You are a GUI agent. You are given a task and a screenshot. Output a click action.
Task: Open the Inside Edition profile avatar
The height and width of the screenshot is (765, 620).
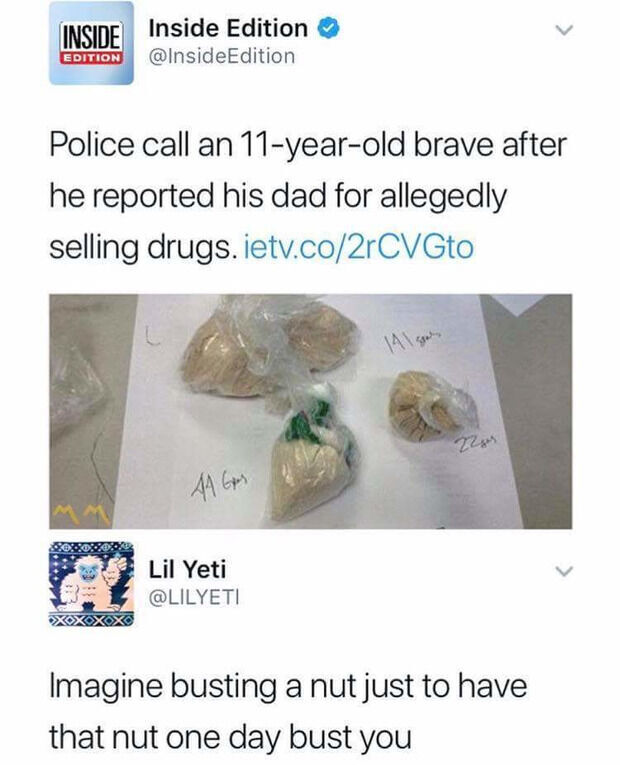tap(91, 43)
